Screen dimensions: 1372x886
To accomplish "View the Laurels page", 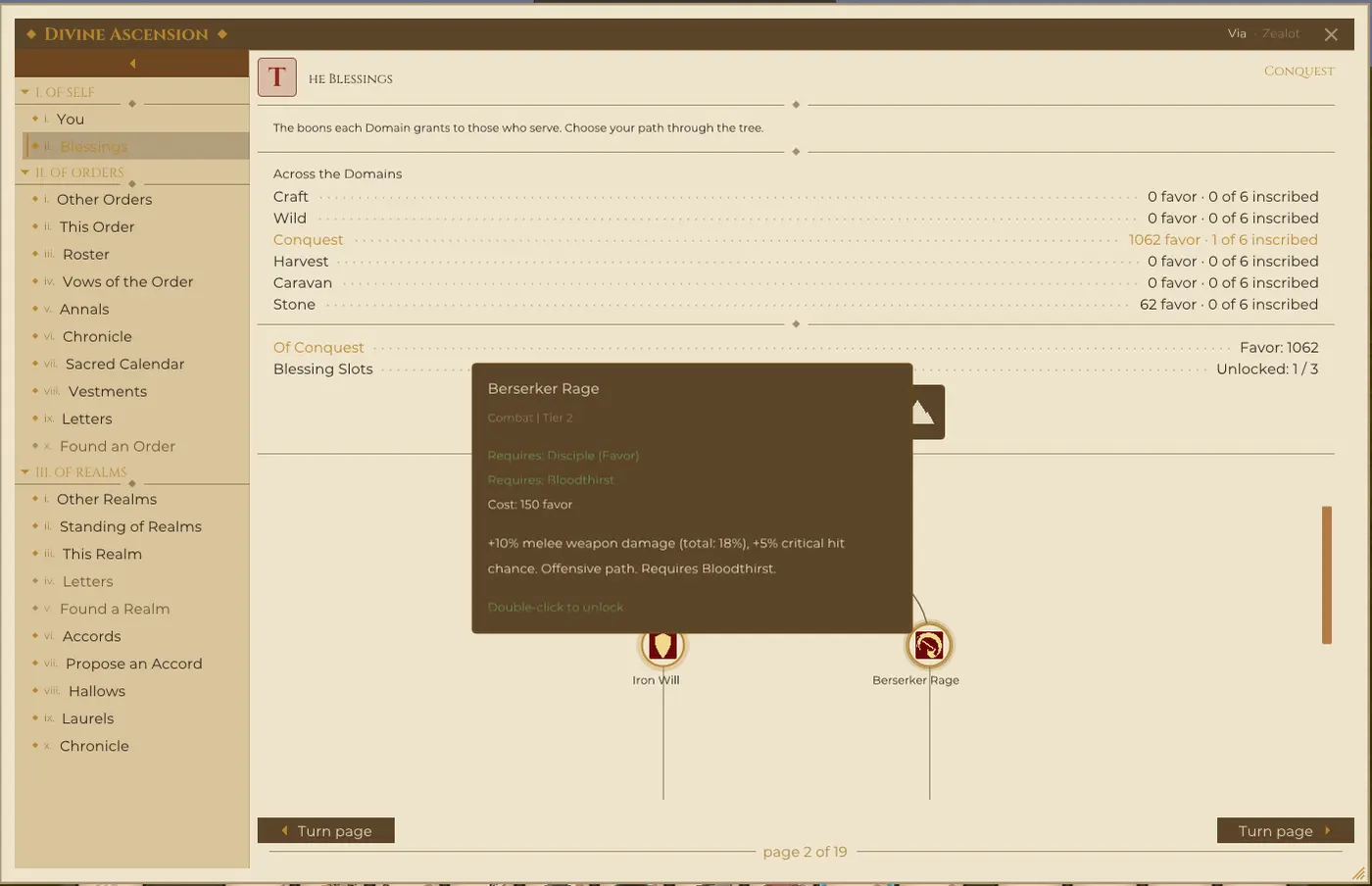I will [x=135, y=718].
